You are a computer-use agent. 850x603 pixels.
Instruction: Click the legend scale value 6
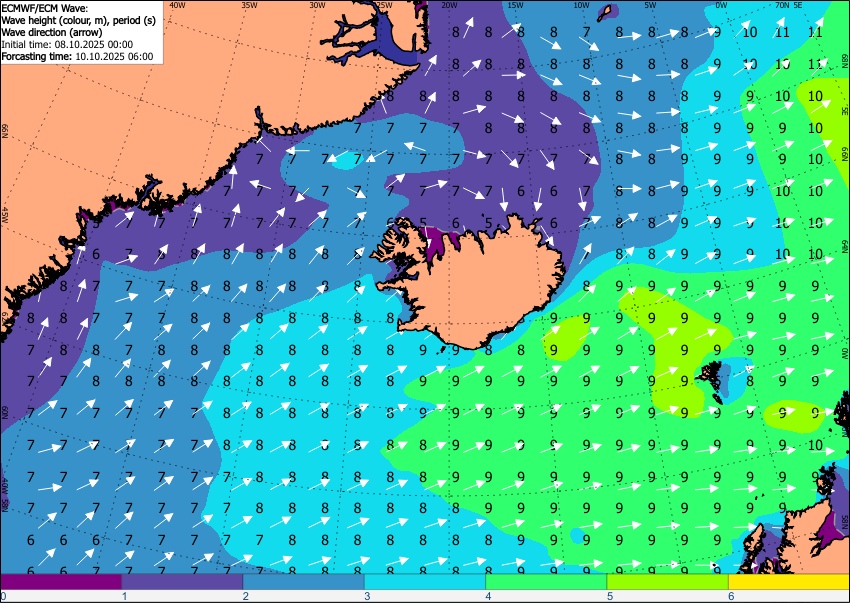click(x=732, y=596)
